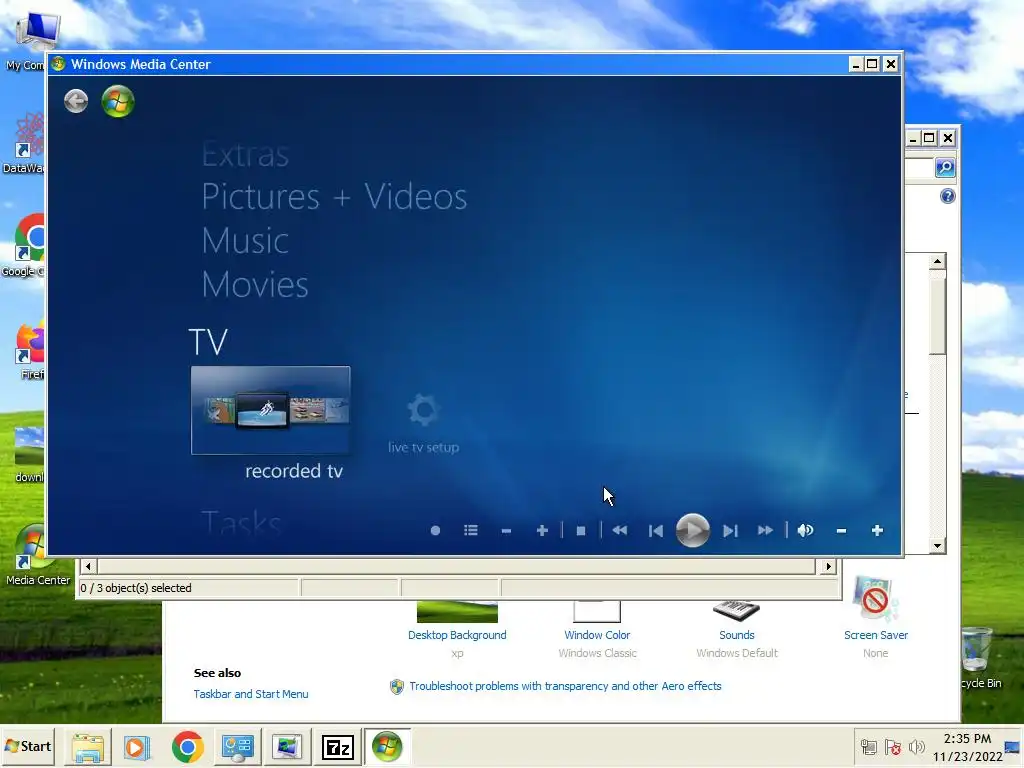The image size is (1024, 768).
Task: Open the recorded tv tile
Action: tap(270, 410)
